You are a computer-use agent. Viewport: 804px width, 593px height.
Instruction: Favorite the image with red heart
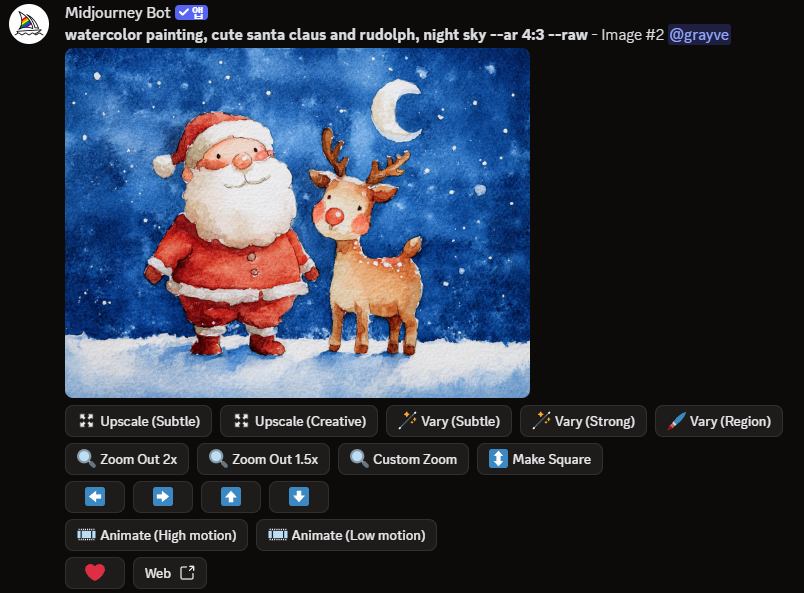click(95, 573)
